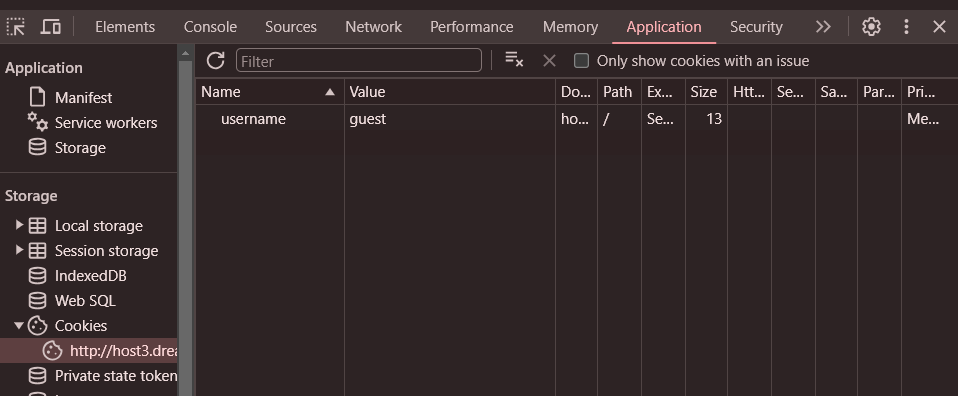Select Private state tokens in sidebar
This screenshot has width=958, height=396.
click(115, 376)
